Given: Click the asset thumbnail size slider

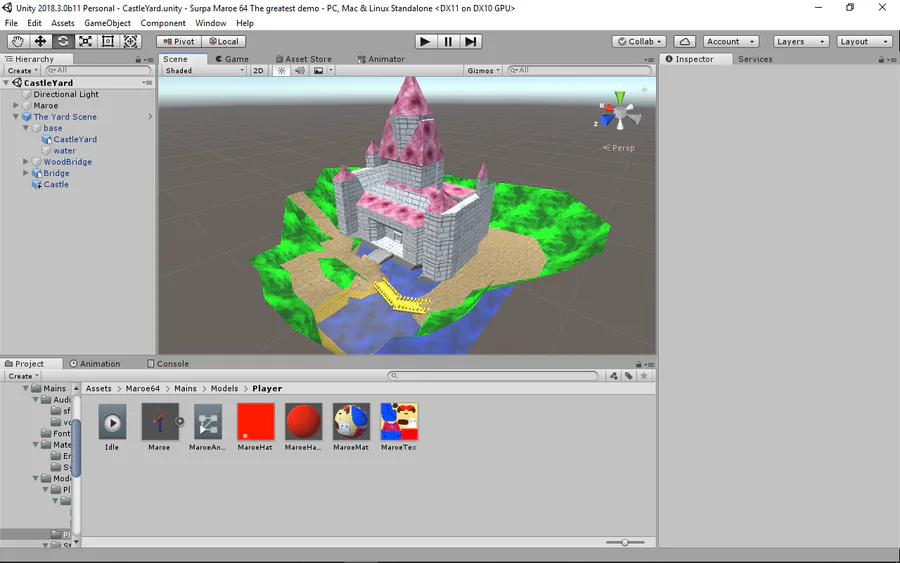Looking at the screenshot, I should (625, 542).
